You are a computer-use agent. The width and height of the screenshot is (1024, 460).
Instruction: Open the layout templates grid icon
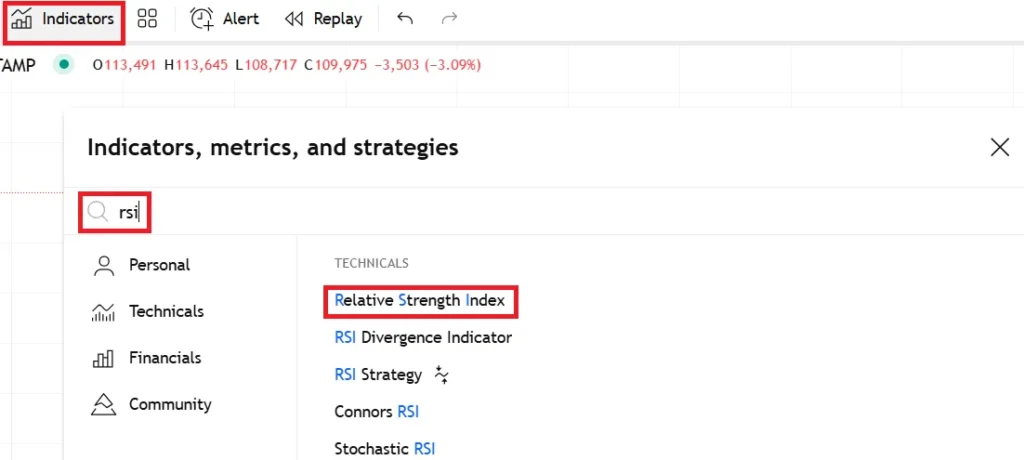[x=148, y=19]
